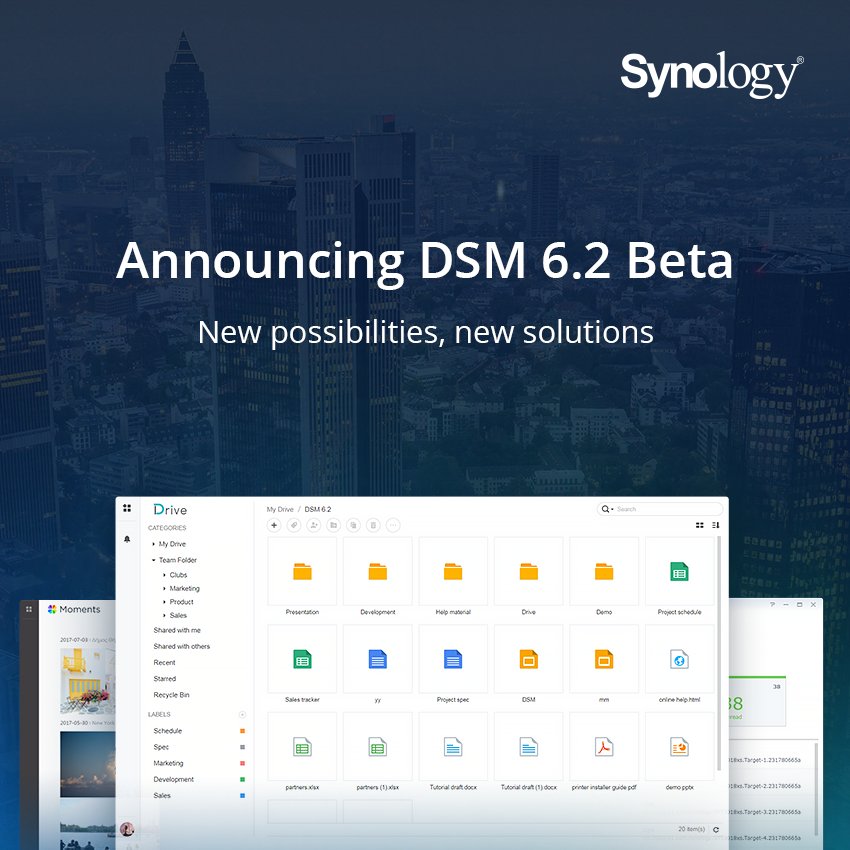This screenshot has width=850, height=850.
Task: Open the applications grid icon in sidebar
Action: point(127,509)
